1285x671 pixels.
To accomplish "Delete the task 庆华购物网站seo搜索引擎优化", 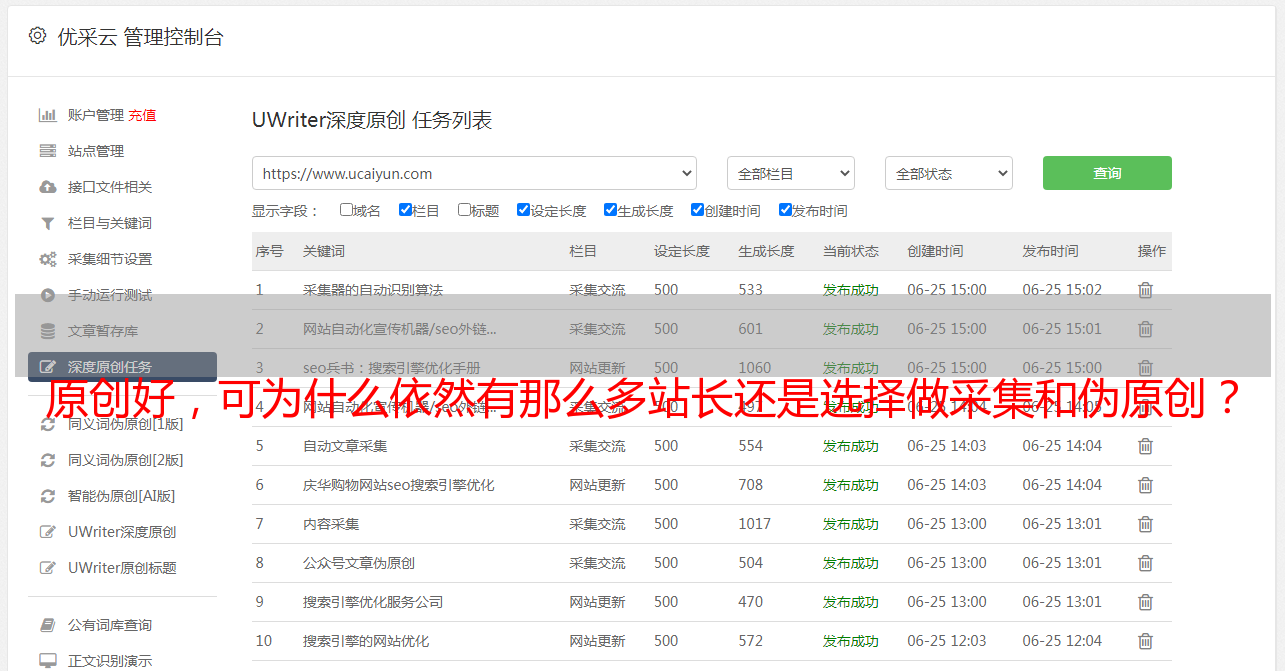I will tap(1145, 485).
